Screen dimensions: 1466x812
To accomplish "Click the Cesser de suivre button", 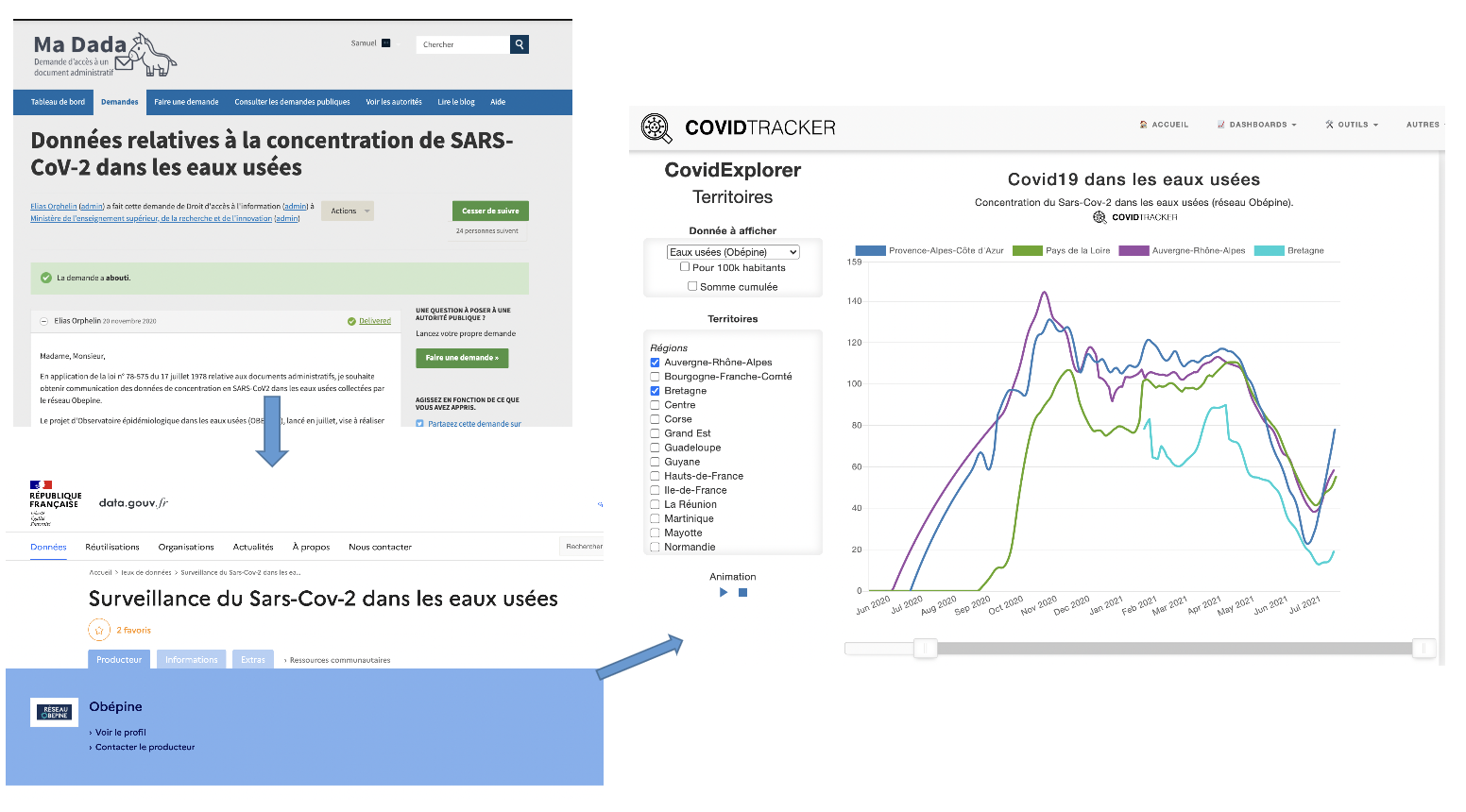I will [x=490, y=211].
